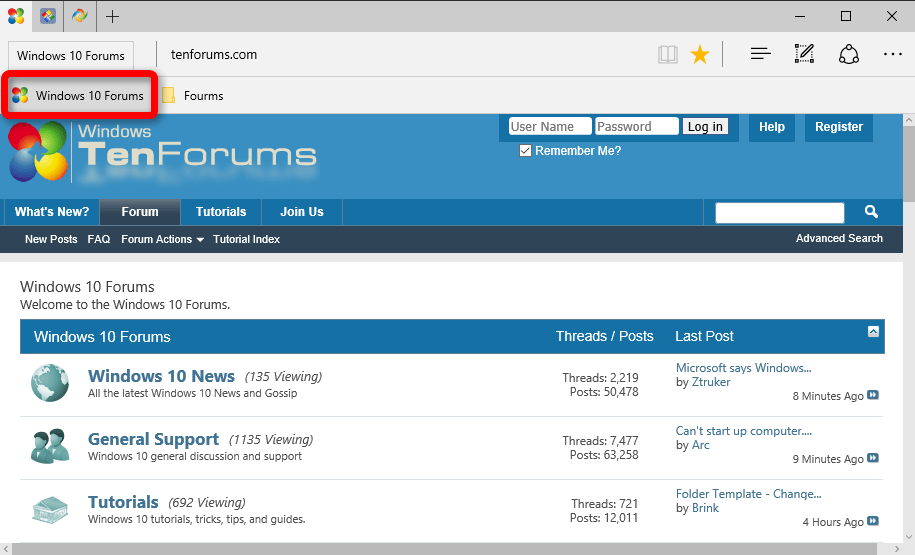Image resolution: width=915 pixels, height=555 pixels.
Task: Open the Tutorials forum link
Action: [123, 502]
